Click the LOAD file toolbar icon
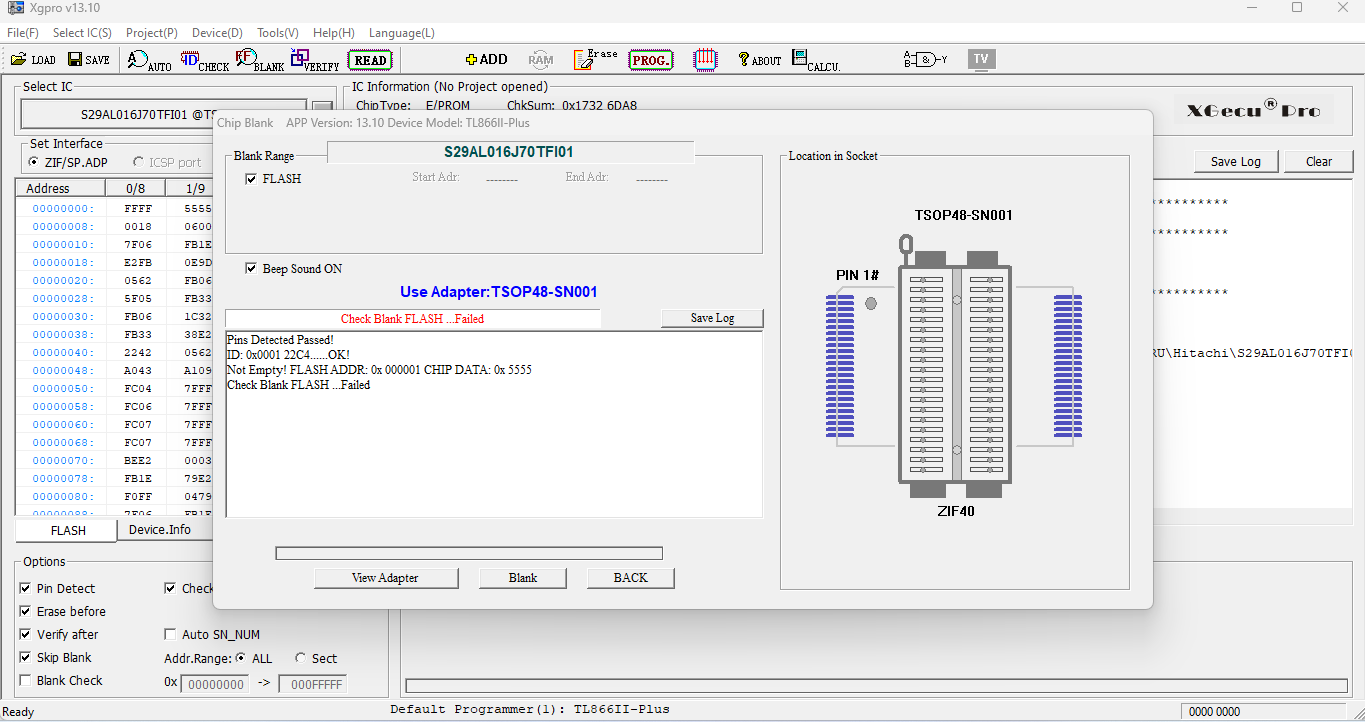Screen dimensions: 1365x722 [33, 60]
